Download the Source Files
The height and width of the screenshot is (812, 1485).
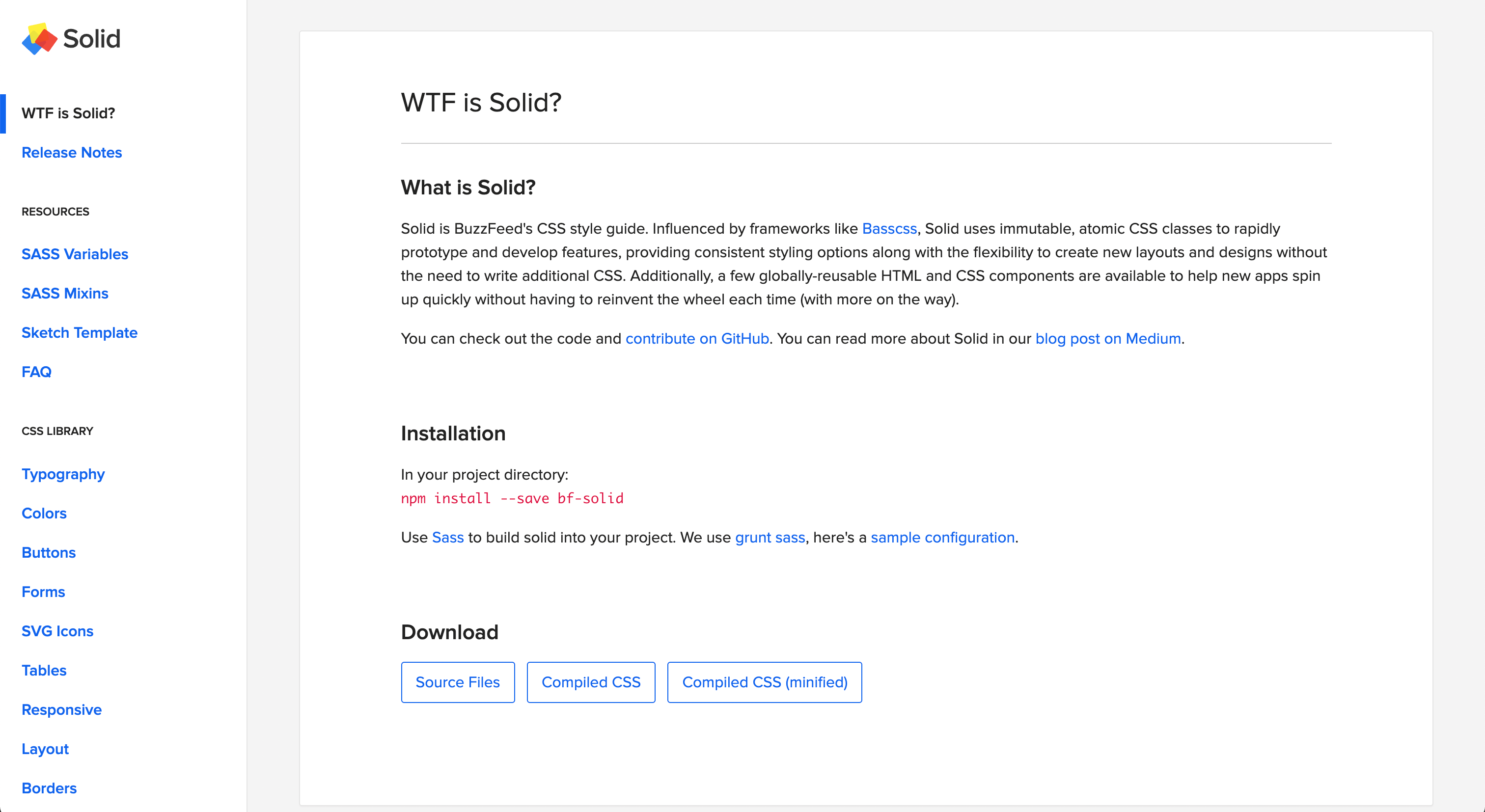457,682
